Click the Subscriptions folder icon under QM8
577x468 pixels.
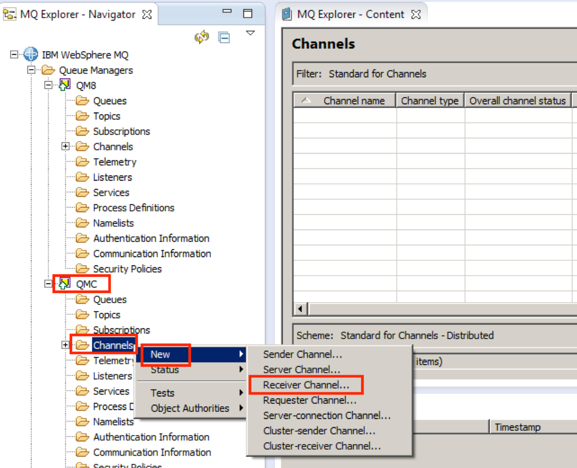pos(82,131)
